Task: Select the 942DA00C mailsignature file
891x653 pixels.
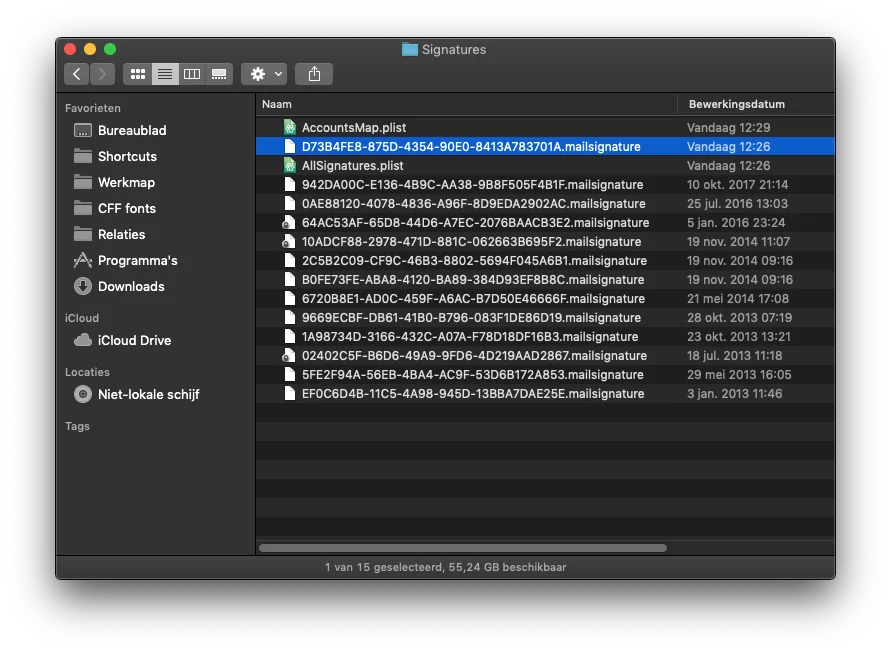Action: [545, 185]
